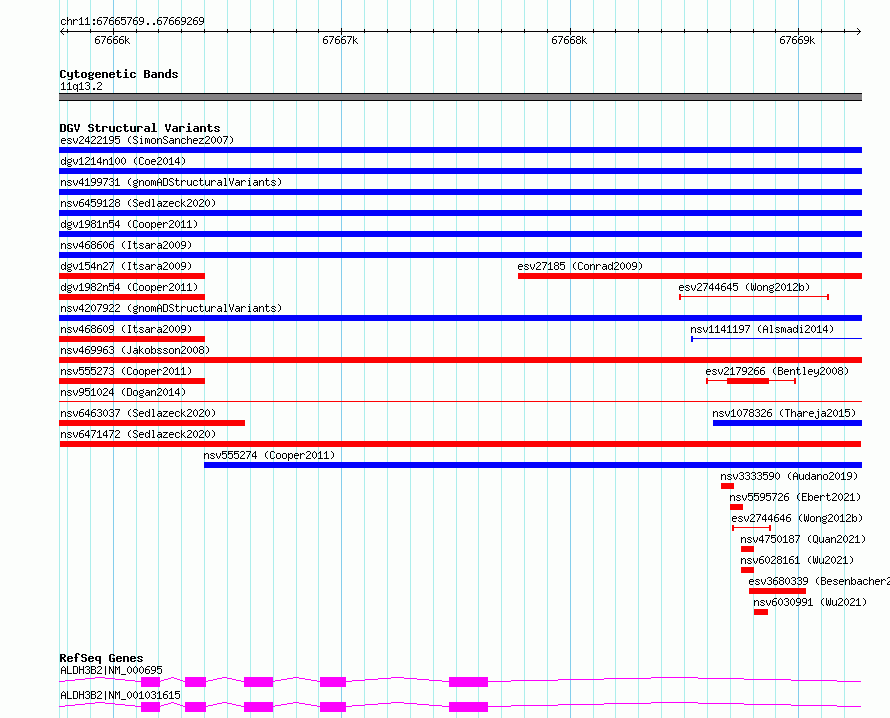Click the 67666k ruler tick label
This screenshot has height=718, width=890.
tap(112, 40)
